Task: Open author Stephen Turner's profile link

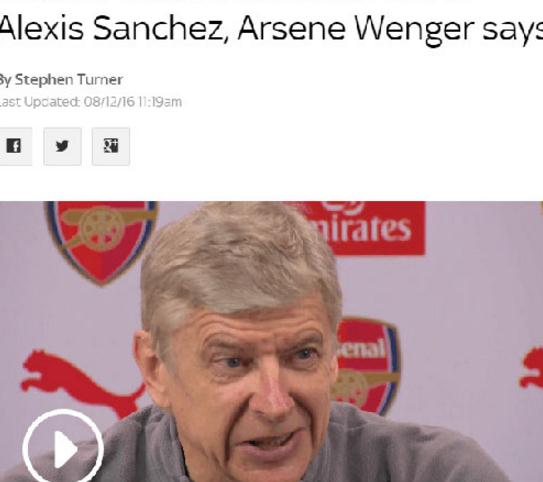Action: [69, 80]
